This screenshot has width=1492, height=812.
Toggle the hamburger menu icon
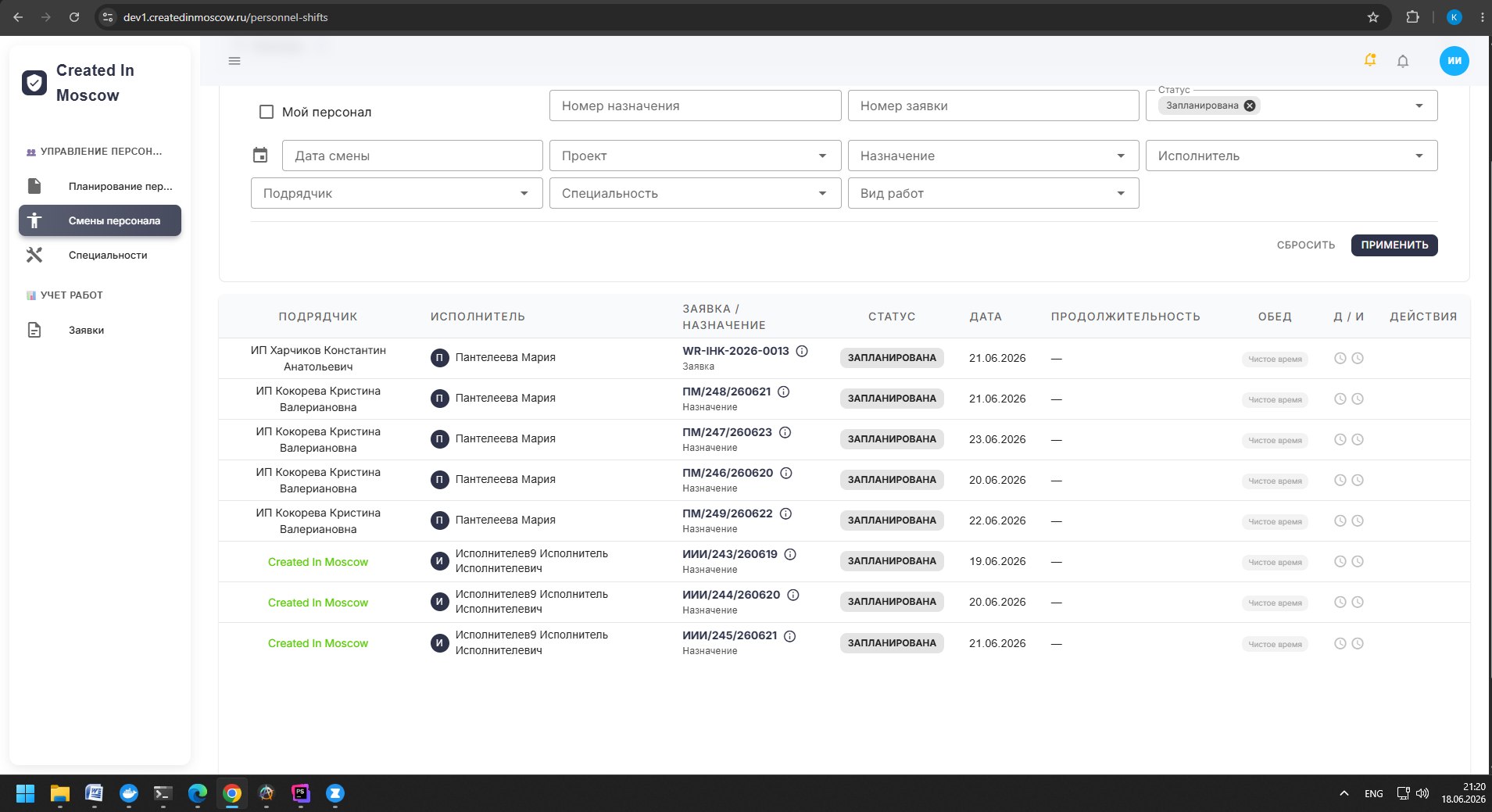pos(234,61)
